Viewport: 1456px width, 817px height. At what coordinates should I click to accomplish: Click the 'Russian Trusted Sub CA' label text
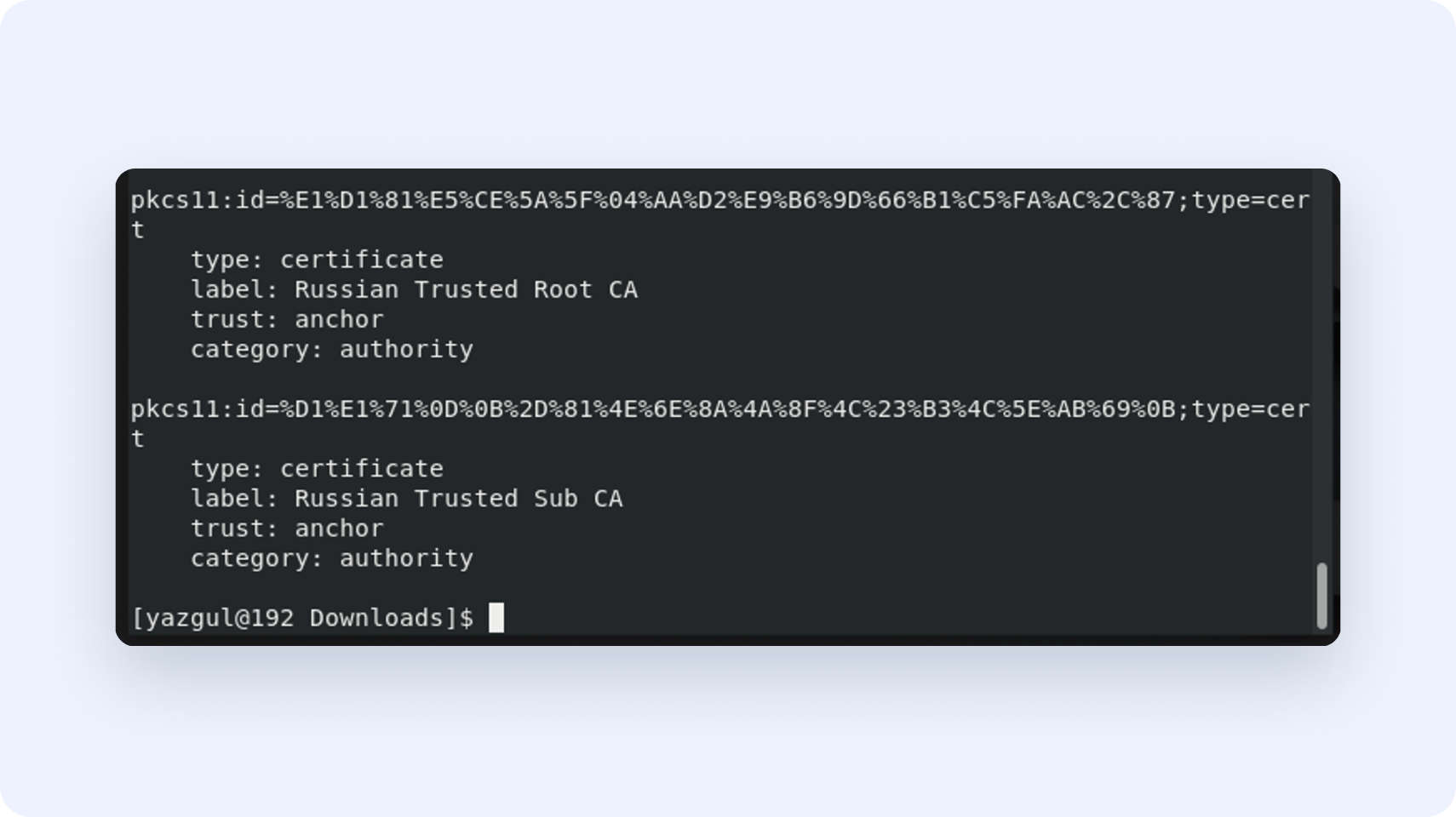tap(458, 498)
